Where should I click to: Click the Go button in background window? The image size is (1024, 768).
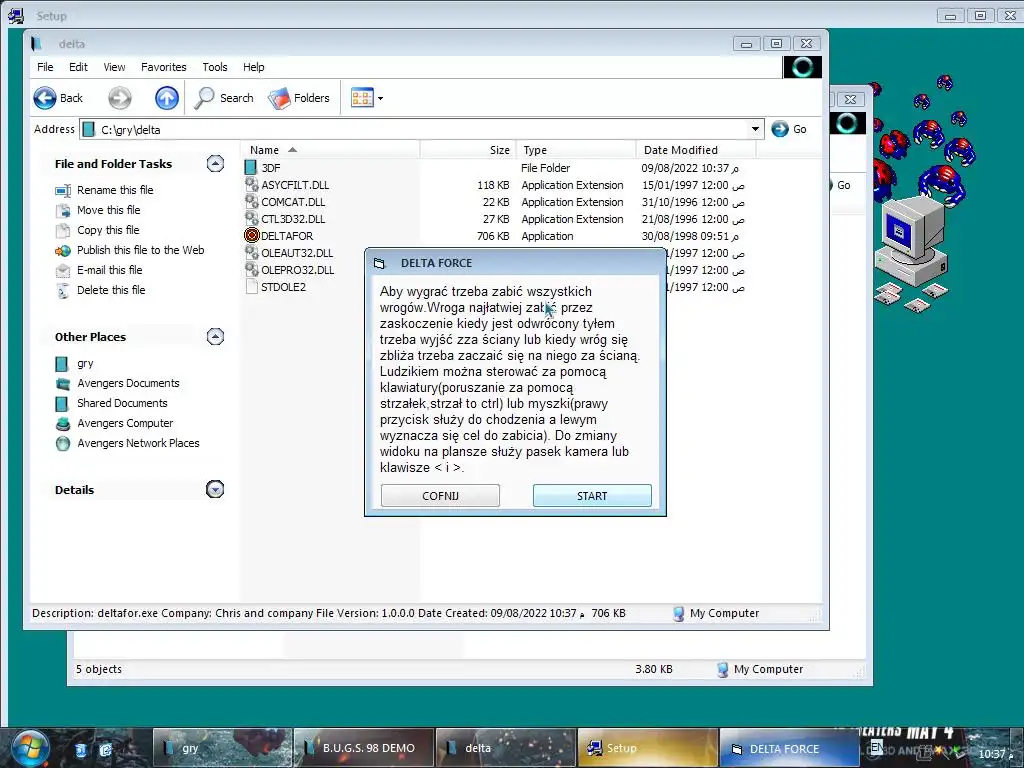coord(844,185)
